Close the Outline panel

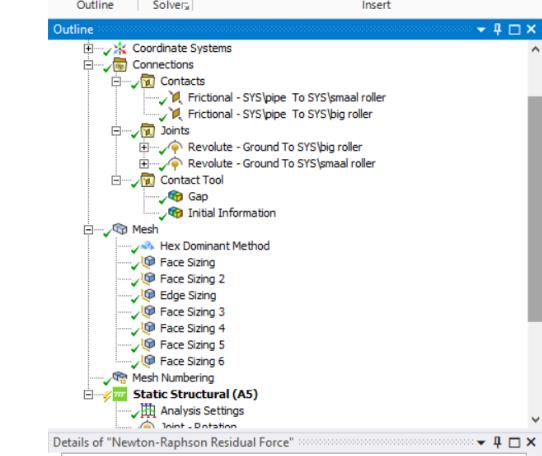click(x=531, y=29)
